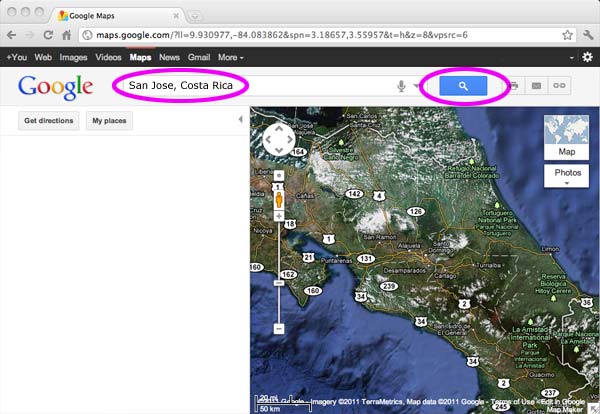Switch to Videos search

click(108, 57)
